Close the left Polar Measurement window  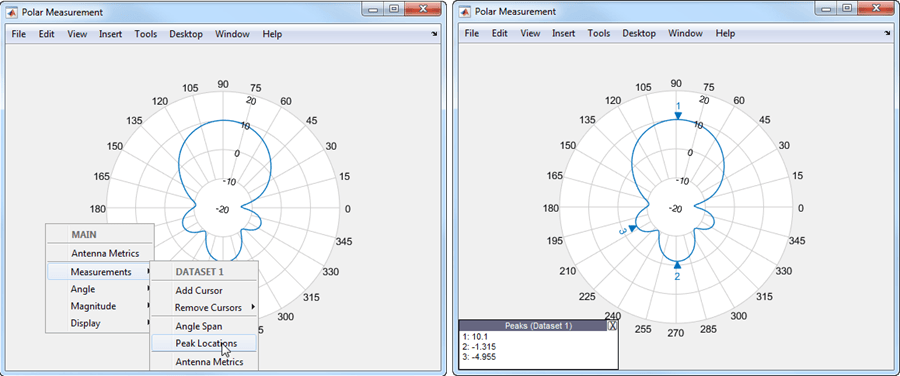click(422, 9)
